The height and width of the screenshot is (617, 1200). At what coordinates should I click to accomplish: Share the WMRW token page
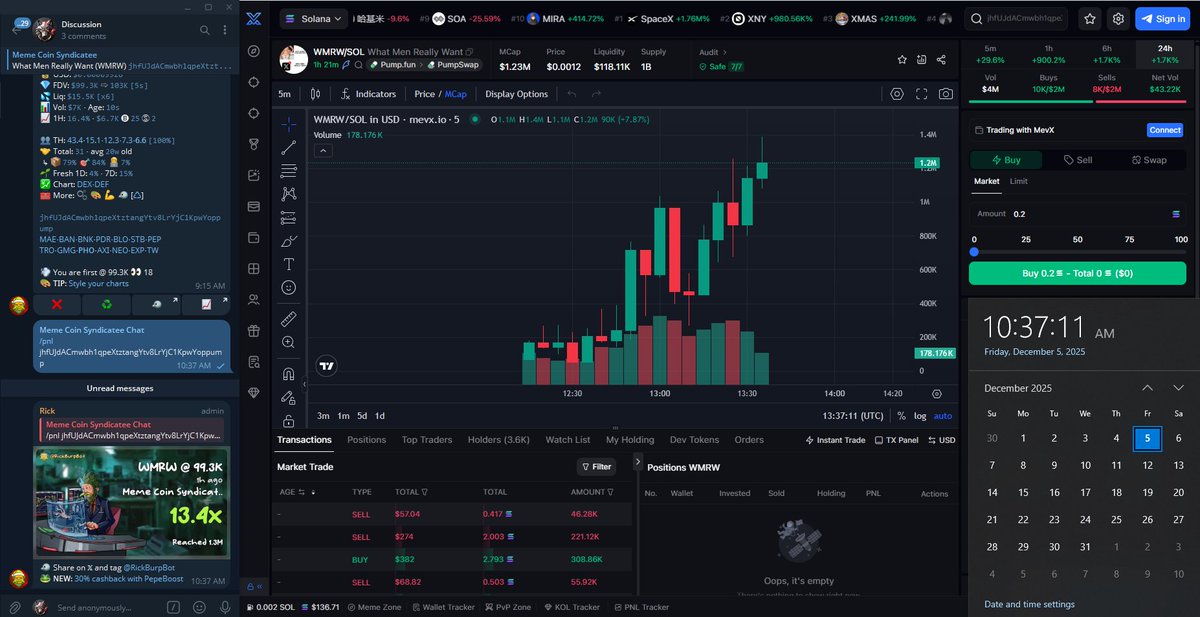pyautogui.click(x=942, y=60)
